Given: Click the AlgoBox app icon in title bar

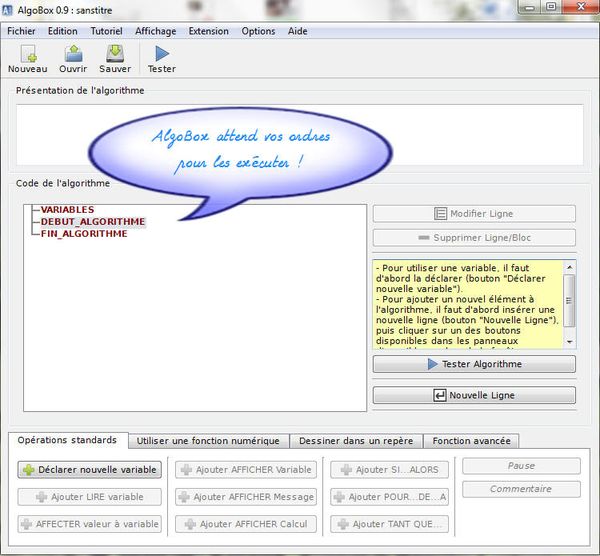Looking at the screenshot, I should tap(8, 10).
